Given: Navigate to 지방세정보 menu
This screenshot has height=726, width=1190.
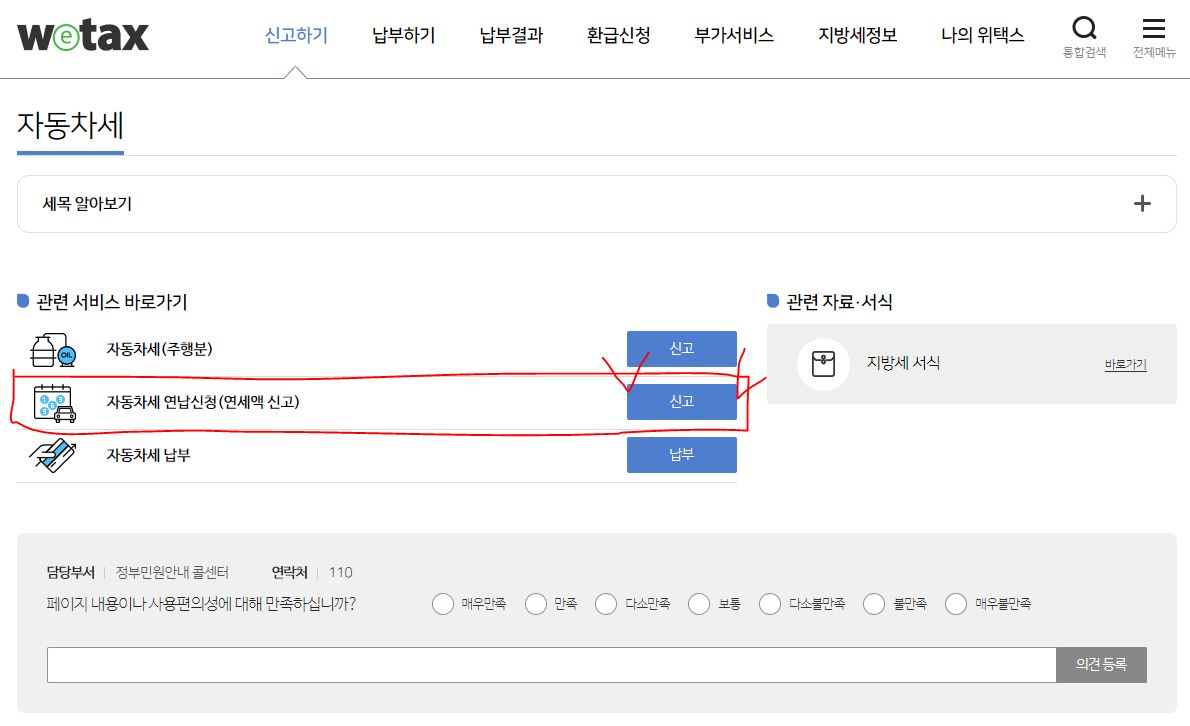Looking at the screenshot, I should (x=856, y=34).
